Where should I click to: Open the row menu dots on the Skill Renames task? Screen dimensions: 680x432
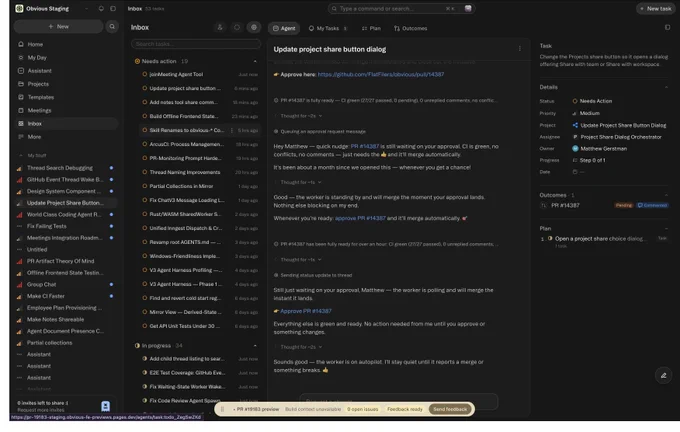coord(232,130)
